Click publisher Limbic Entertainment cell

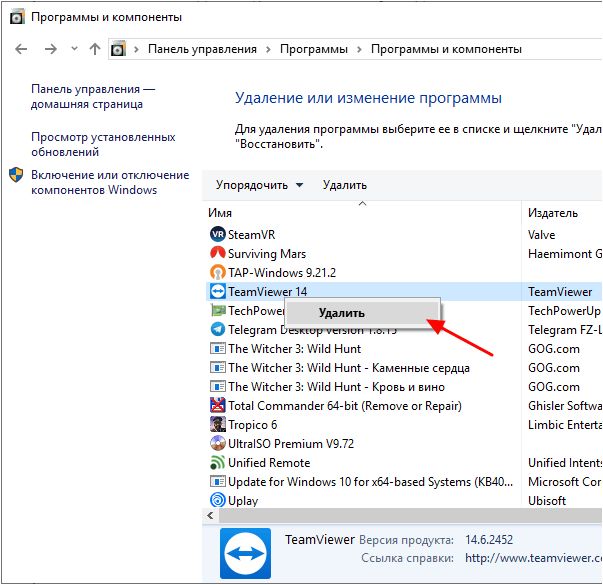click(565, 425)
